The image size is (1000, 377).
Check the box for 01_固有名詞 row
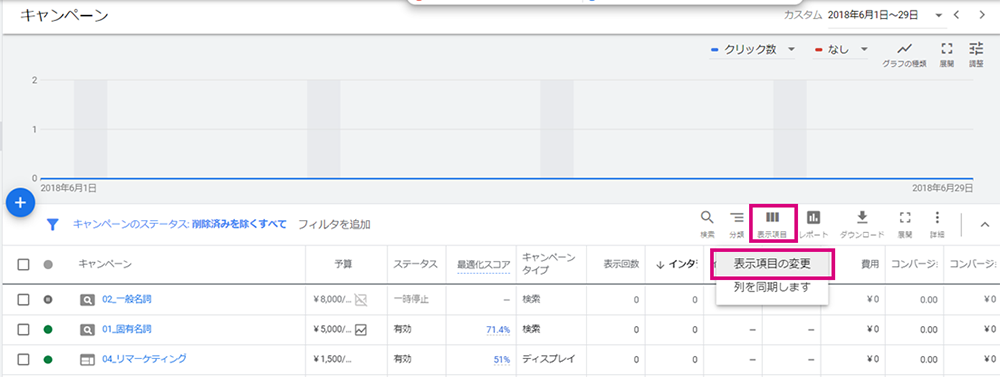(23, 330)
